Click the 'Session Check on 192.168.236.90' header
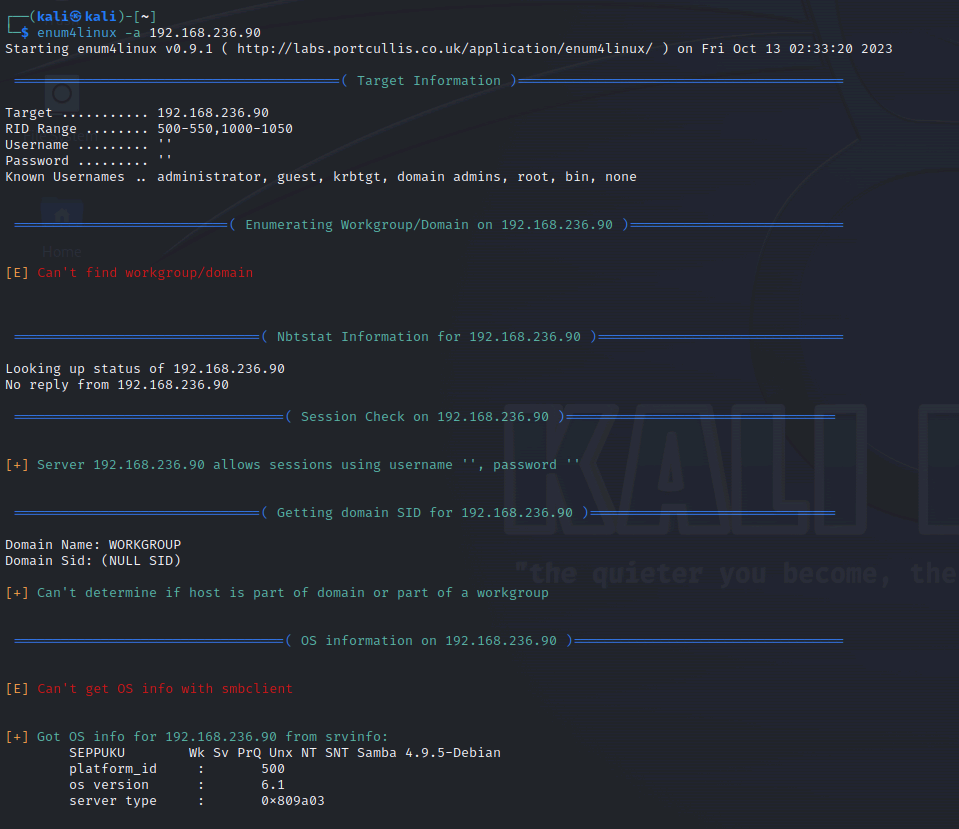 pyautogui.click(x=425, y=417)
